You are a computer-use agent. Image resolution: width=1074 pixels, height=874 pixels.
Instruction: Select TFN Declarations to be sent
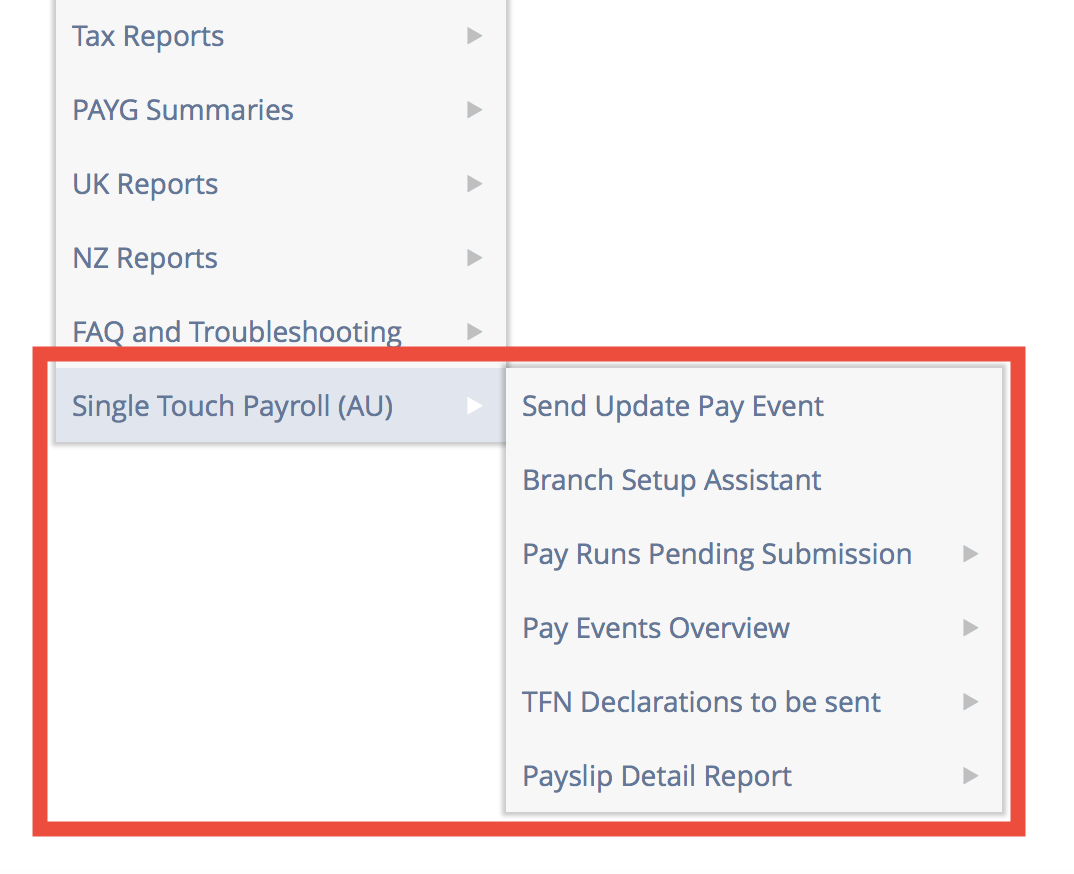click(701, 702)
